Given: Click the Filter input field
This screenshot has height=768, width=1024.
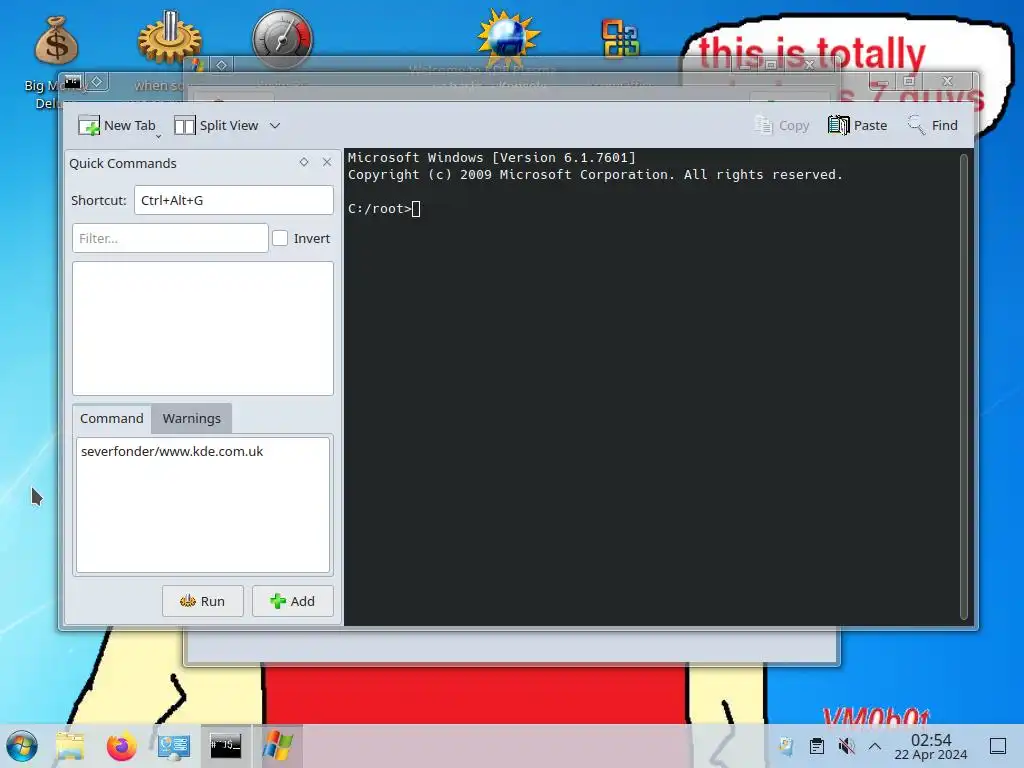Looking at the screenshot, I should [170, 238].
